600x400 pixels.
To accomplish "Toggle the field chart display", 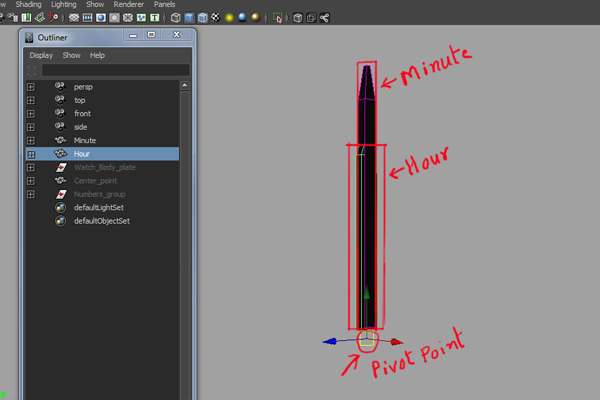I will tap(128, 18).
